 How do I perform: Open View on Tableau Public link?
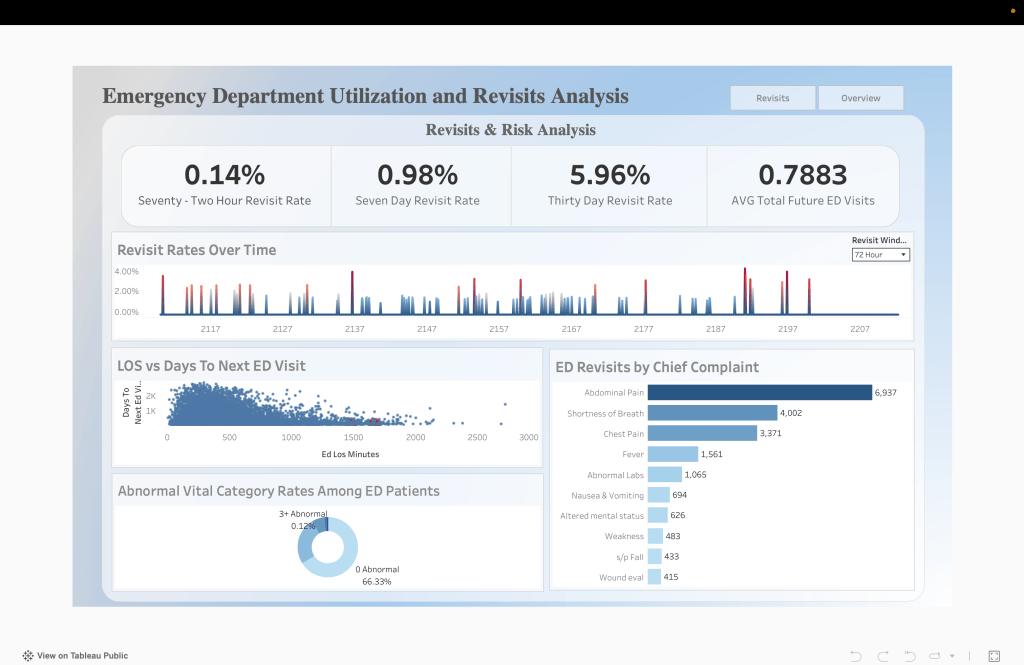tap(82, 656)
